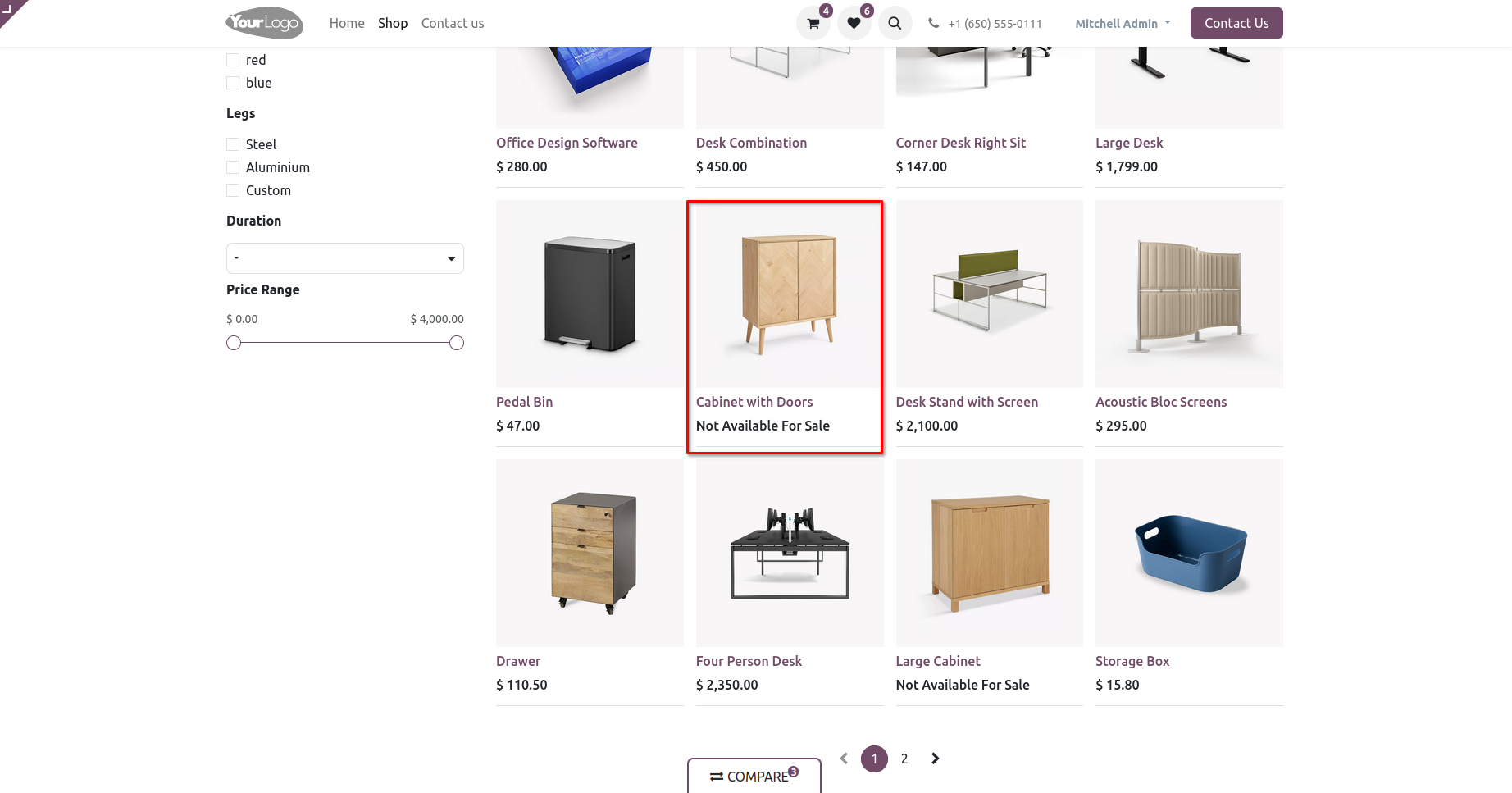The image size is (1512, 793).
Task: Open the Contact us menu item
Action: pos(453,23)
